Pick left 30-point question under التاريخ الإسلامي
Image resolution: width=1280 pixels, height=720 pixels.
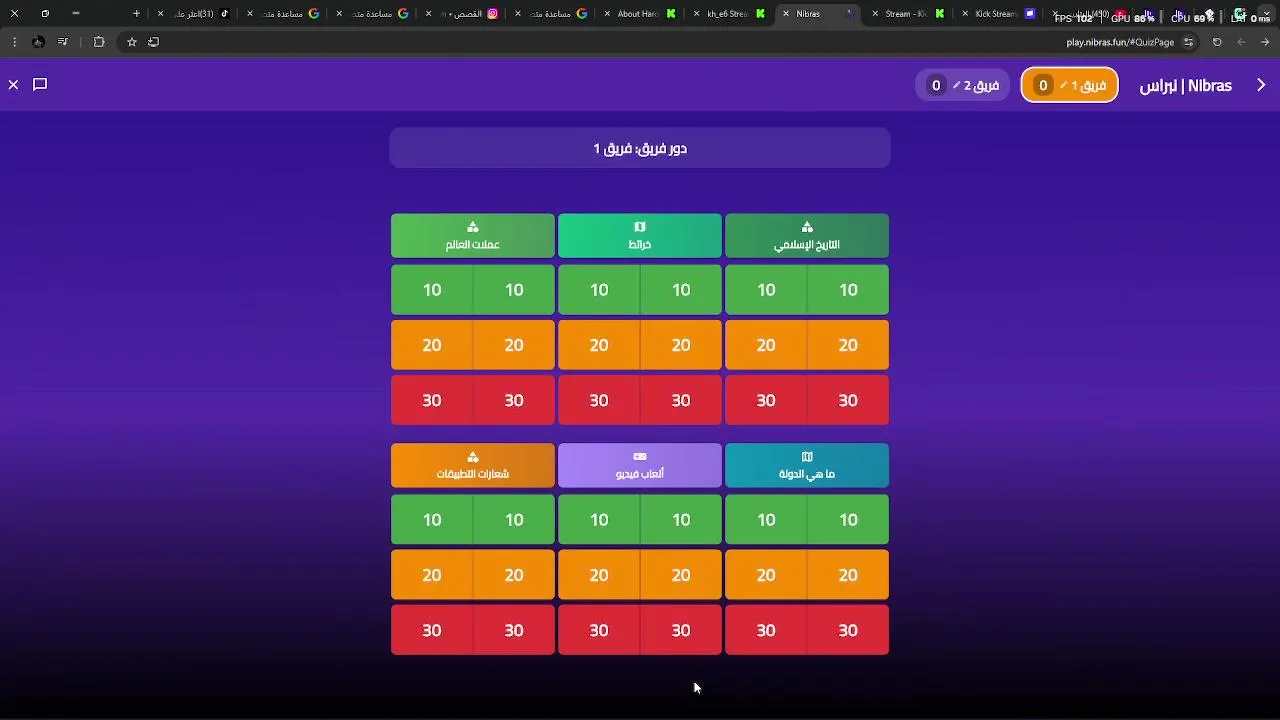(x=766, y=400)
